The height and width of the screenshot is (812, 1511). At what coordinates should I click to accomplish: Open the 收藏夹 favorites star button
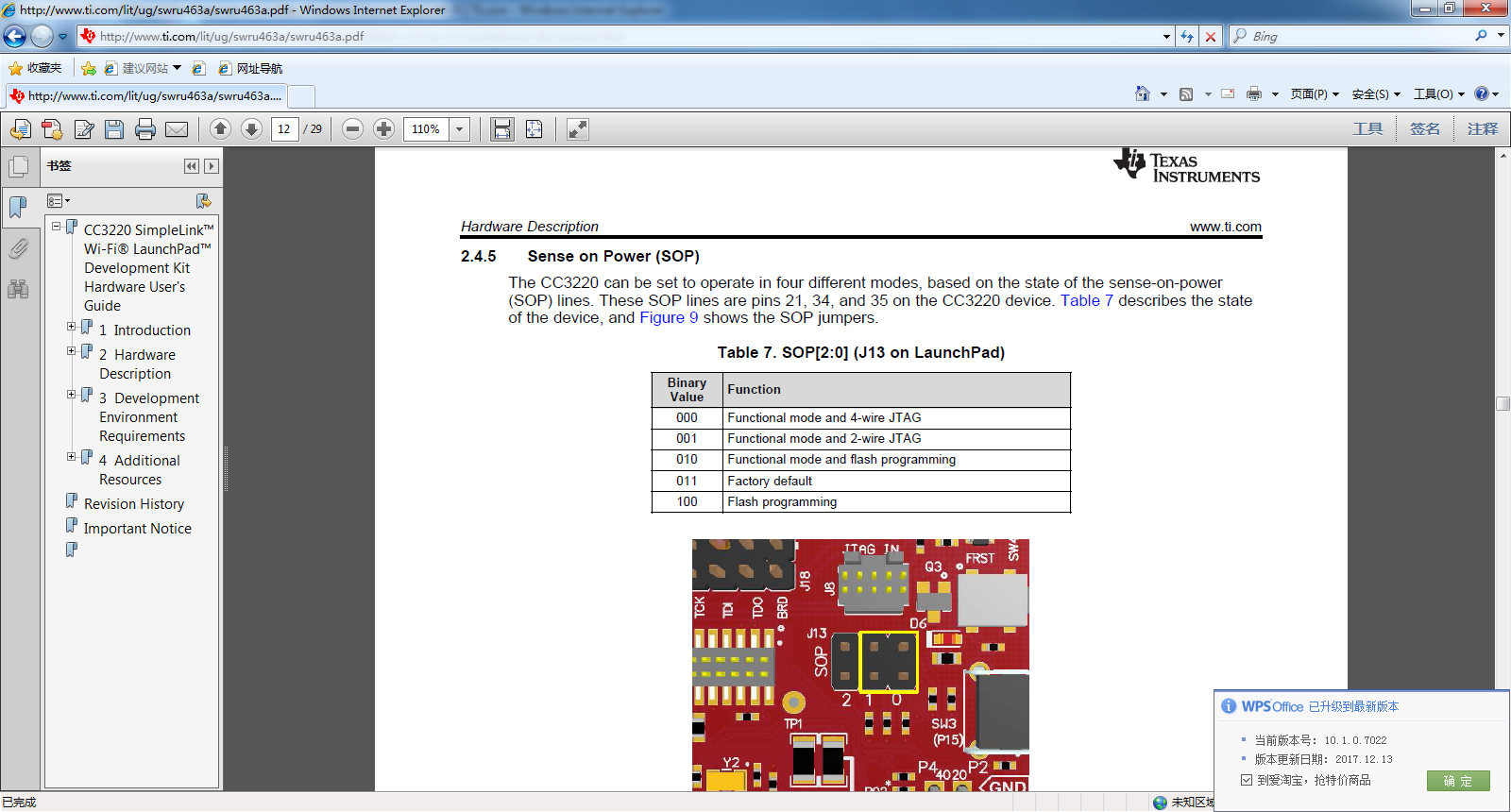(x=35, y=68)
